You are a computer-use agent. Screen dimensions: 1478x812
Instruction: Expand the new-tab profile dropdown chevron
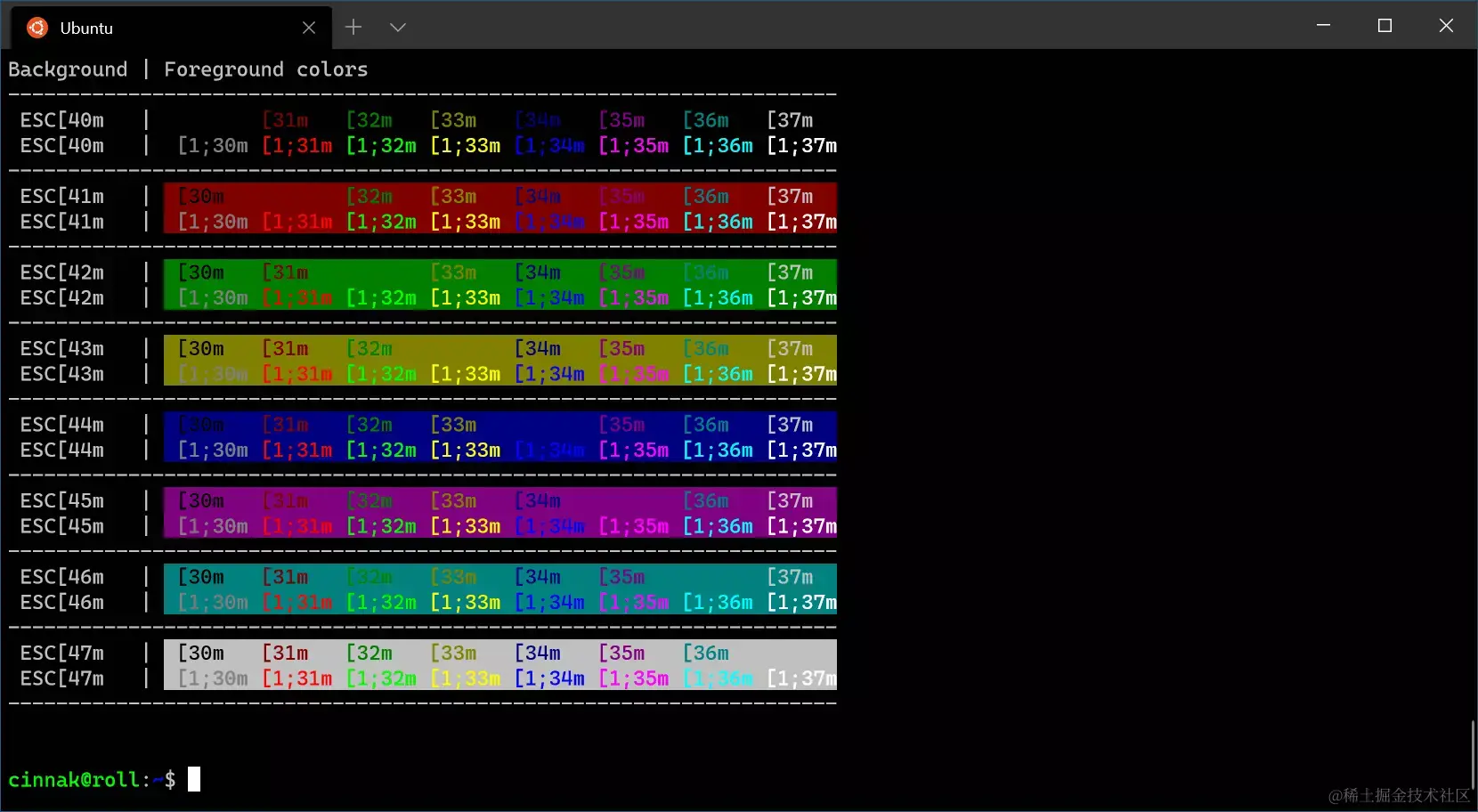(x=398, y=28)
